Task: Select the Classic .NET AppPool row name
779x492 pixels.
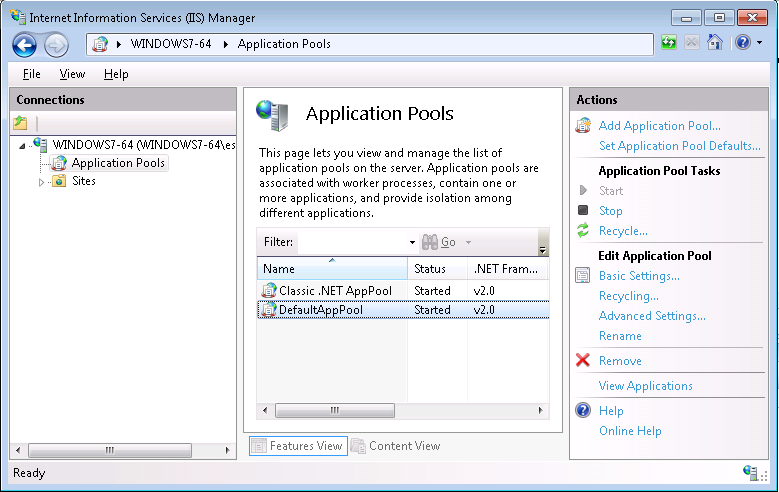Action: click(x=335, y=291)
